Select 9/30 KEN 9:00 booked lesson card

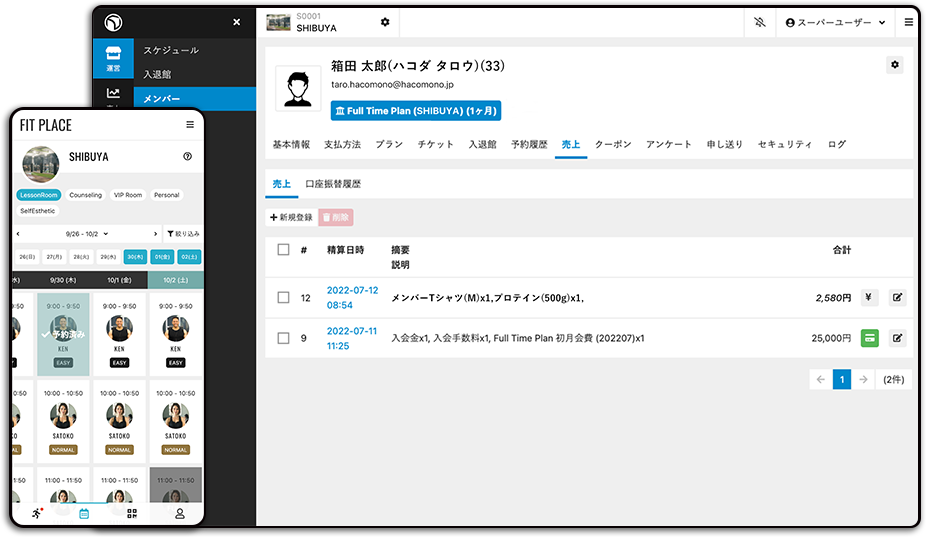(x=63, y=334)
